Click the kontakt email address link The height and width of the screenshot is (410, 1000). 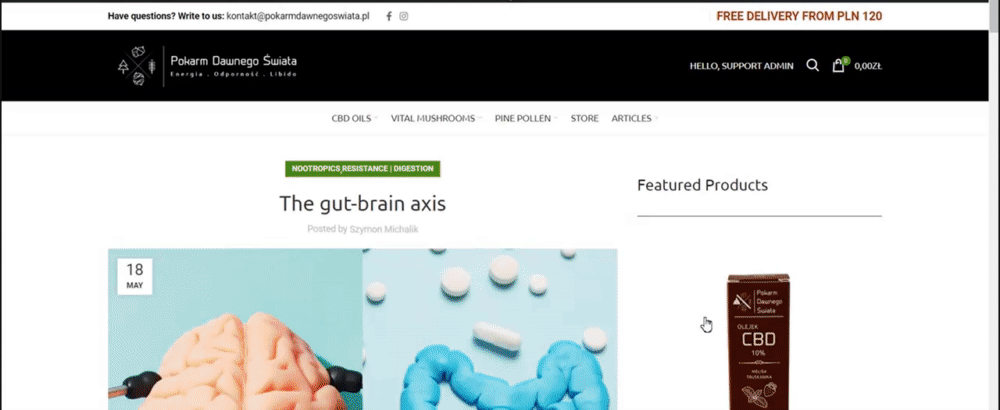(298, 17)
